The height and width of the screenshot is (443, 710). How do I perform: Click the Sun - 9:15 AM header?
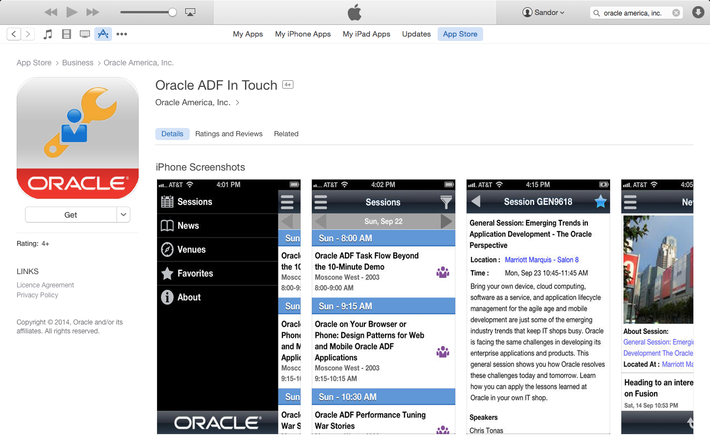pyautogui.click(x=384, y=306)
